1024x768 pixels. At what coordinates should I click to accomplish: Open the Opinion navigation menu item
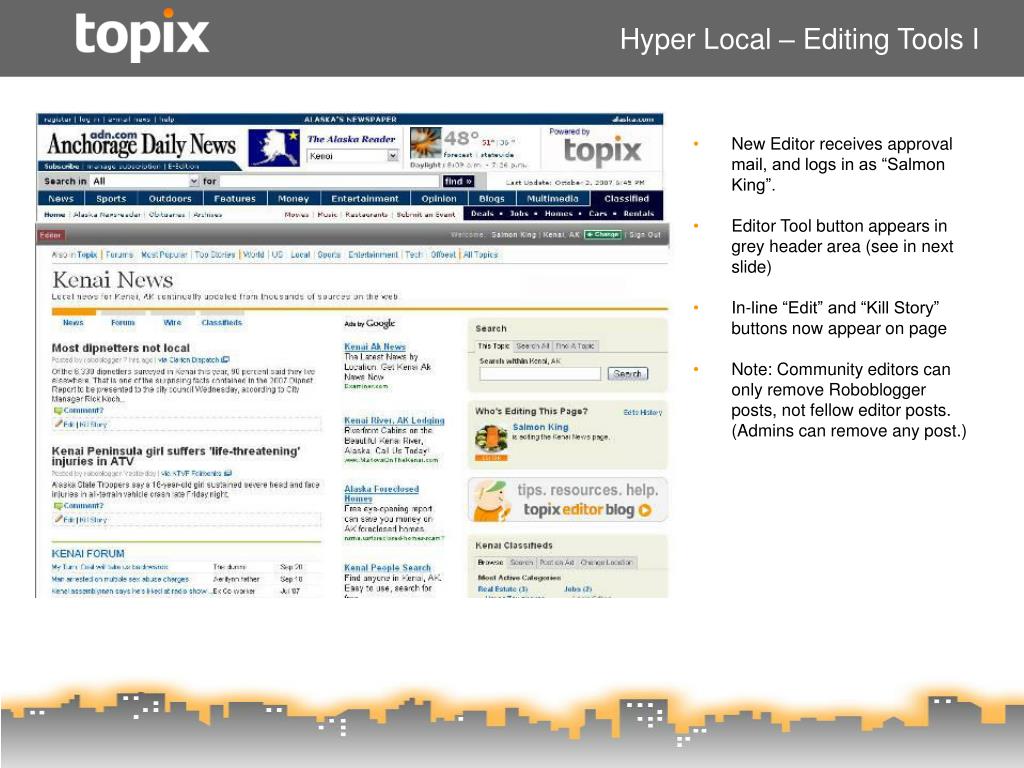439,199
